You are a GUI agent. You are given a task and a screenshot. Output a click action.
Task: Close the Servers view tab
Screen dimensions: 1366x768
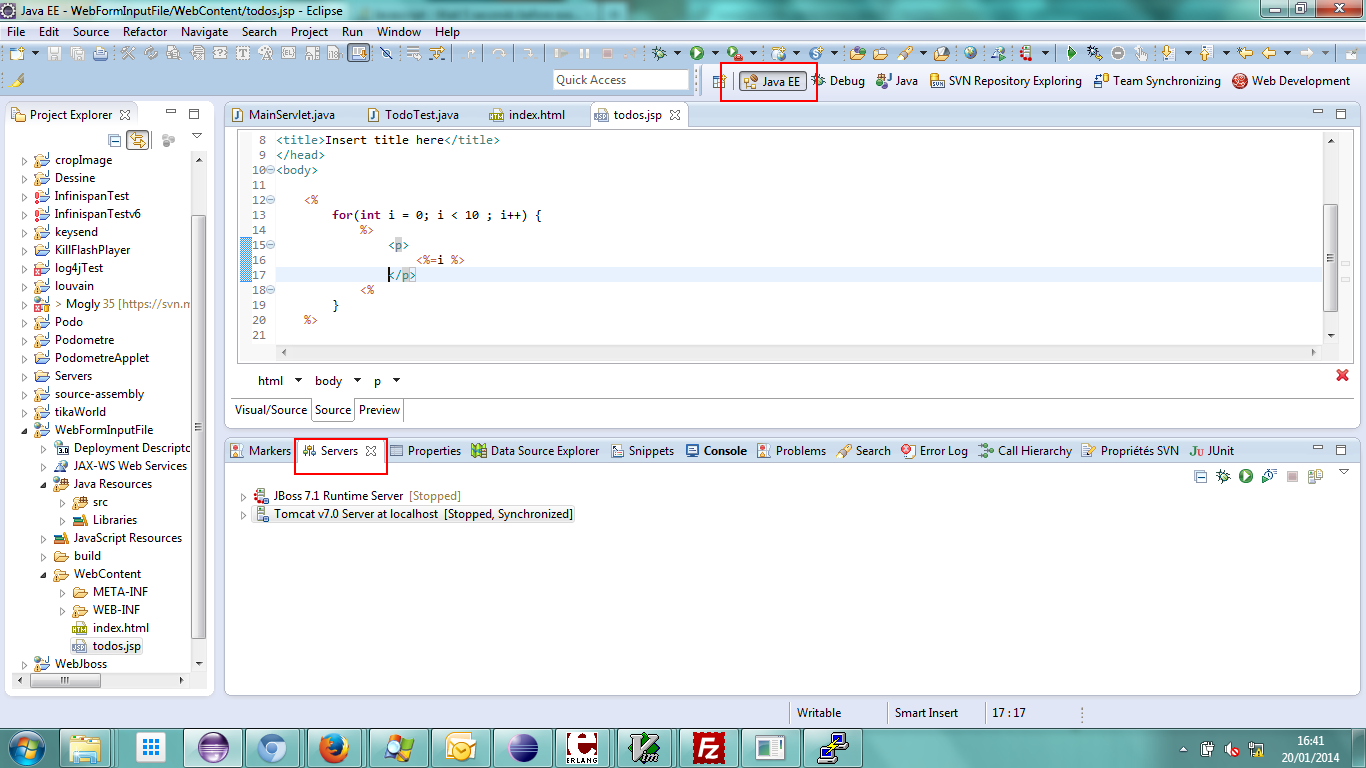point(370,451)
